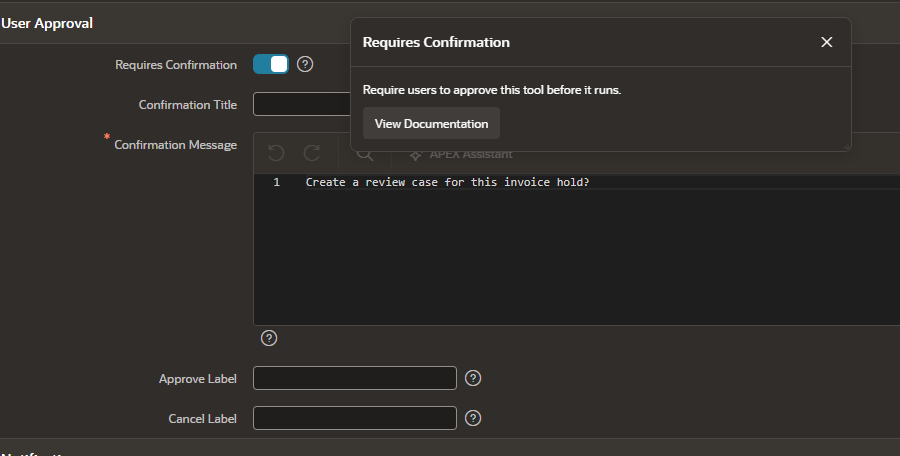Click the line number 1 in editor

tap(277, 182)
